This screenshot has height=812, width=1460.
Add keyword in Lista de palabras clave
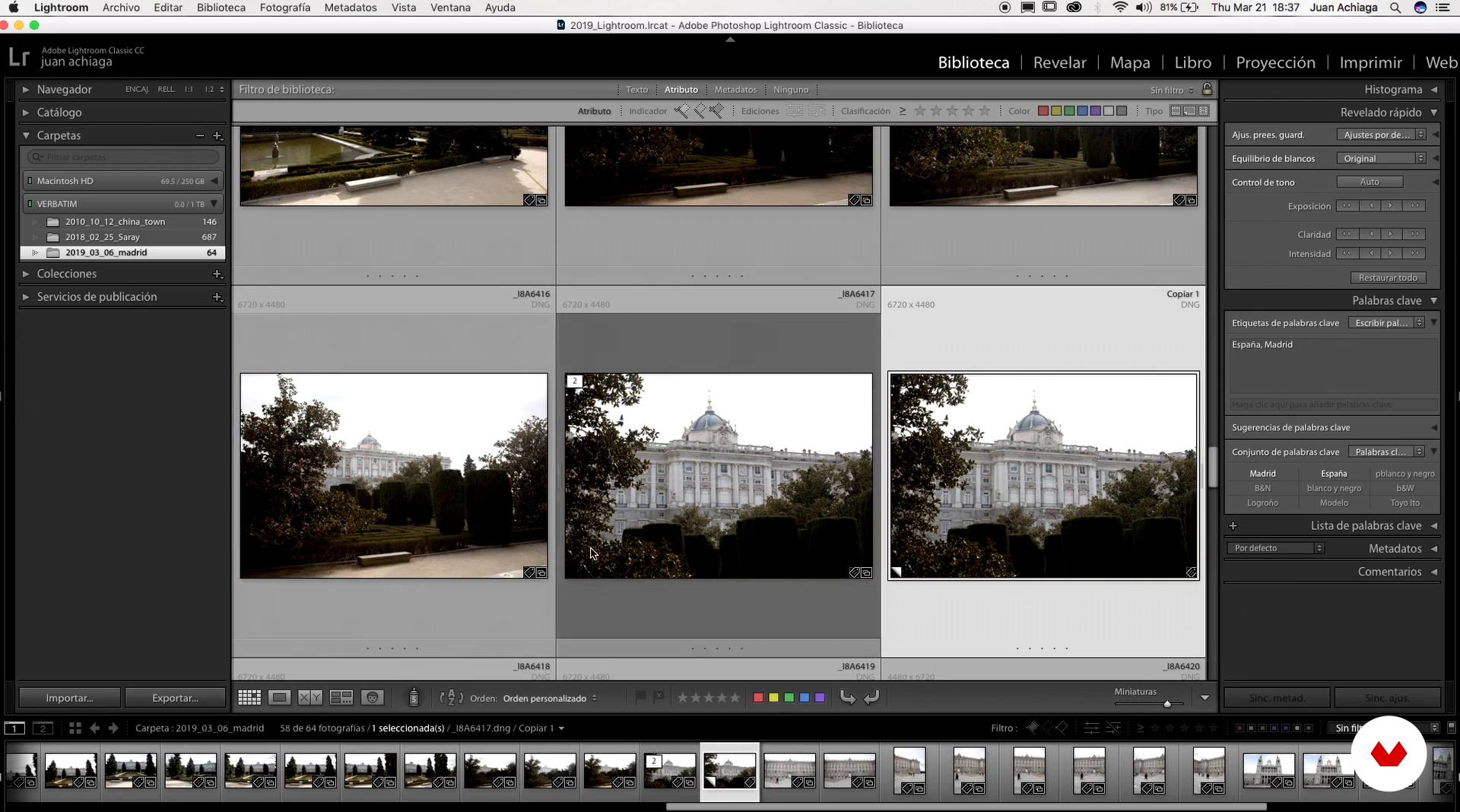(x=1233, y=525)
